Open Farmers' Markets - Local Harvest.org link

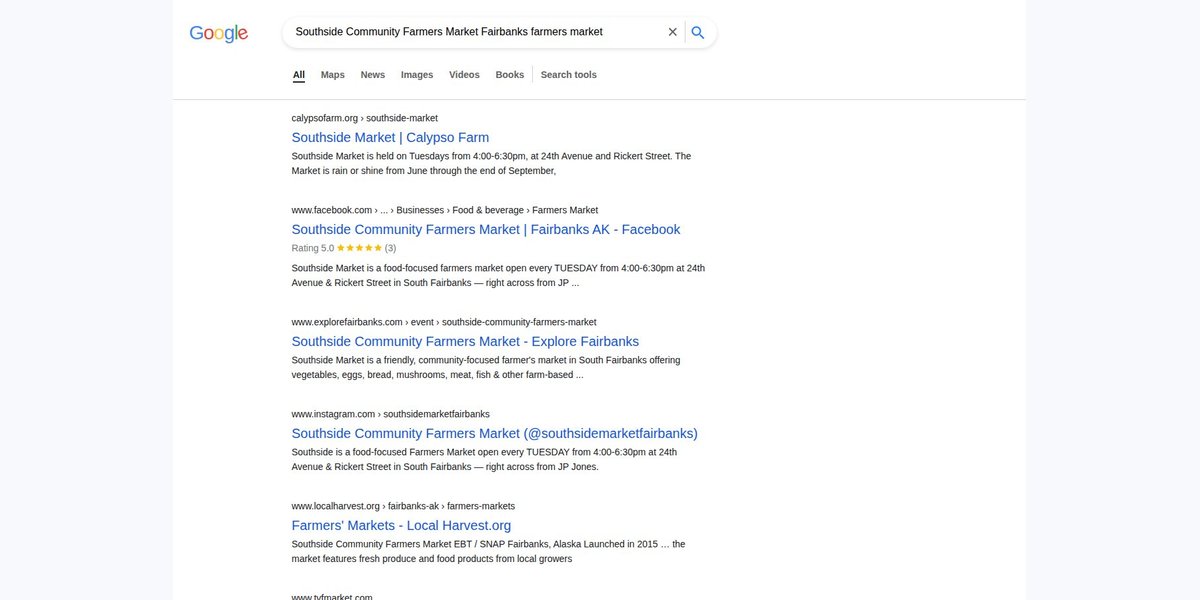pos(401,525)
